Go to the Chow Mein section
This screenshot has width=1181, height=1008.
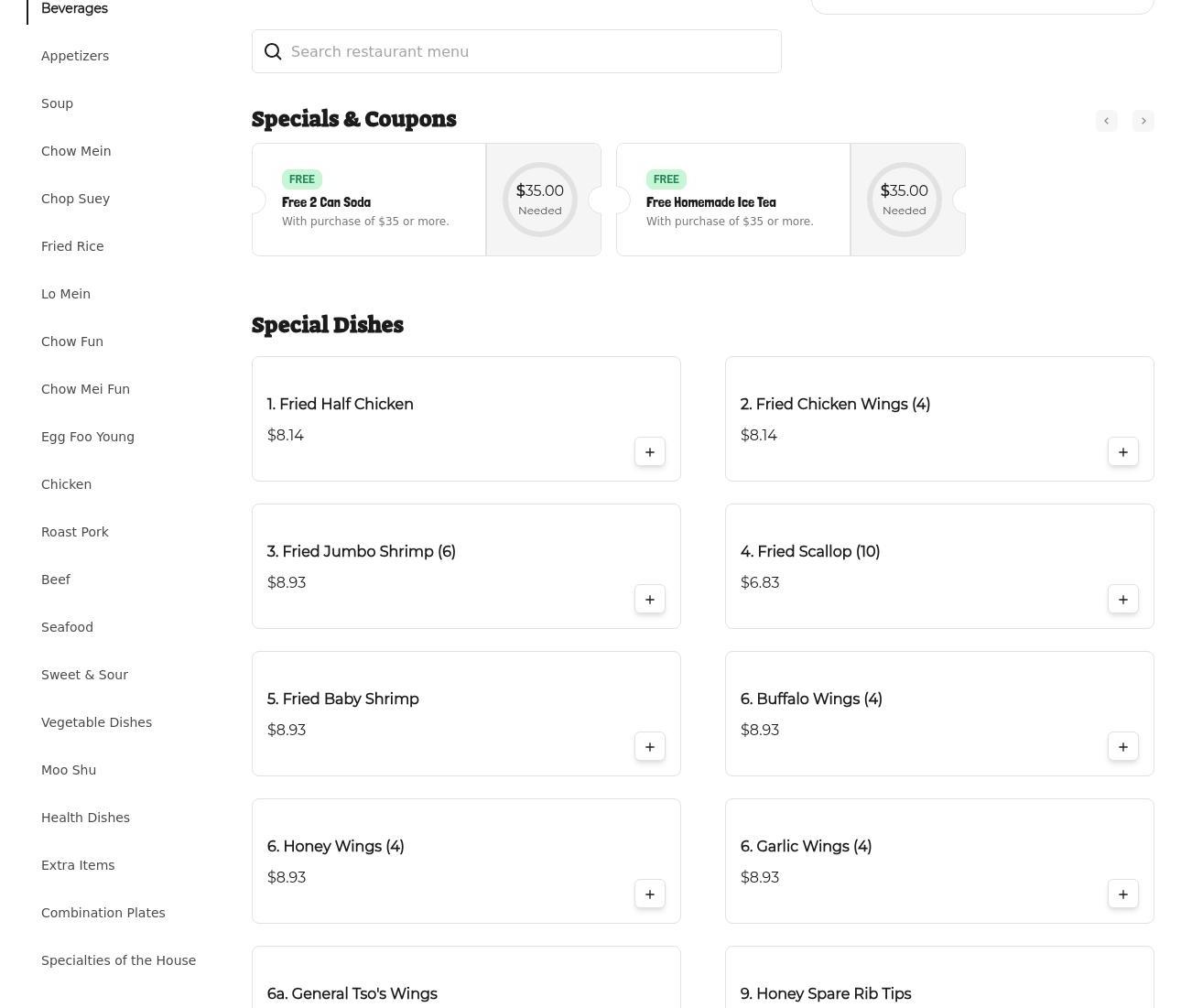coord(76,151)
